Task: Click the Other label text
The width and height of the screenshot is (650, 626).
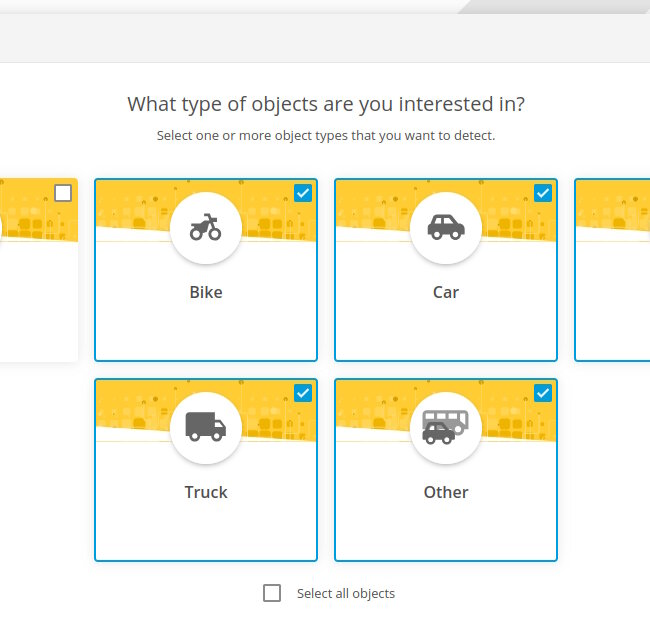Action: tap(446, 492)
